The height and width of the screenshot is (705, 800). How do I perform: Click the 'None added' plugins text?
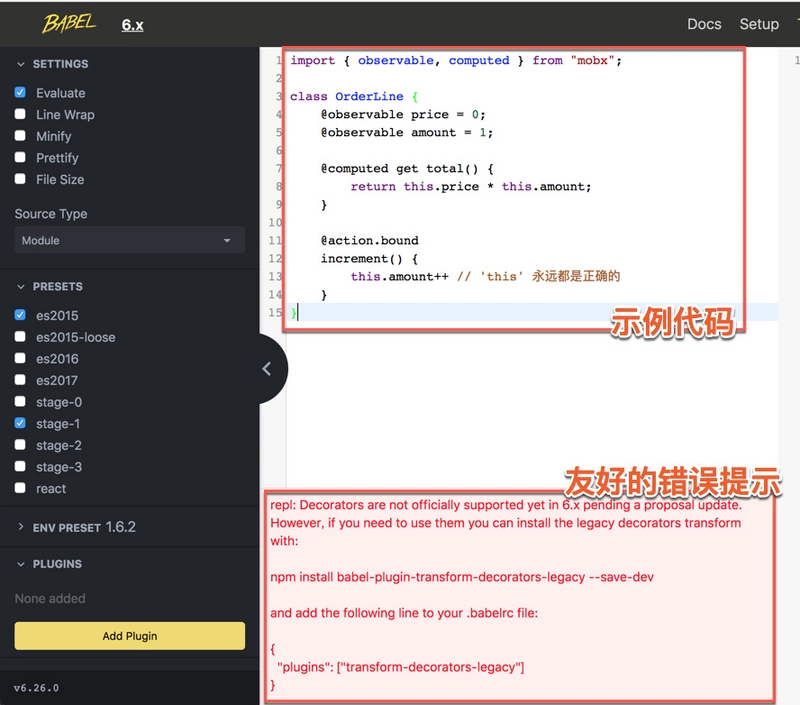[x=50, y=598]
